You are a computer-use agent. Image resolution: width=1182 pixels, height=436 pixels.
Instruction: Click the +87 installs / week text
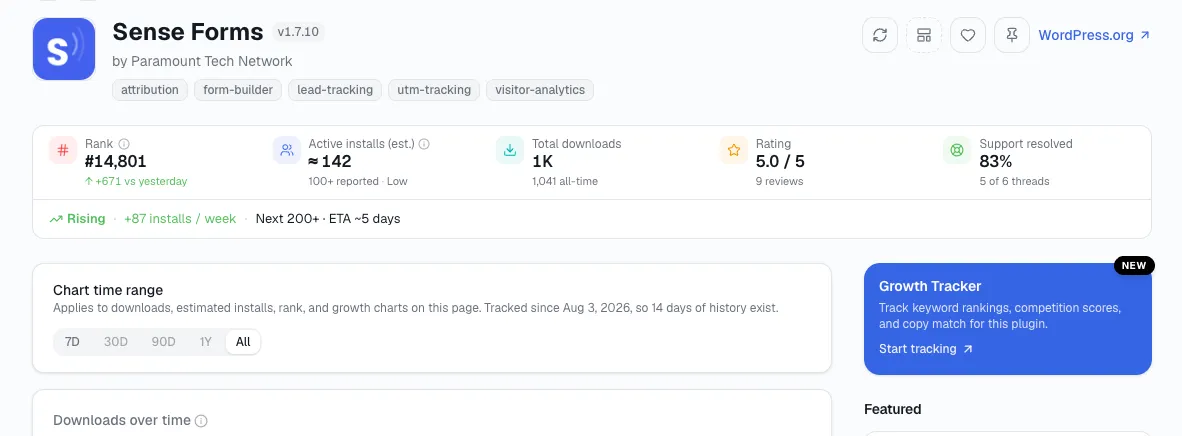[x=180, y=219]
